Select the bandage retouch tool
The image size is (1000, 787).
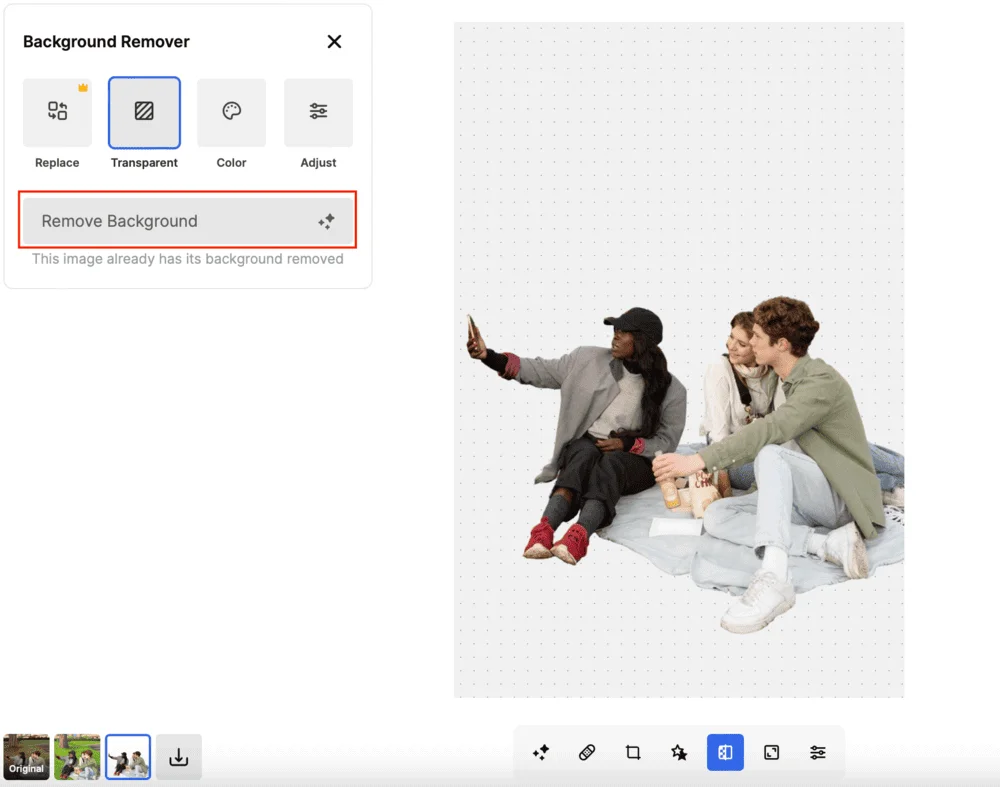pyautogui.click(x=587, y=752)
